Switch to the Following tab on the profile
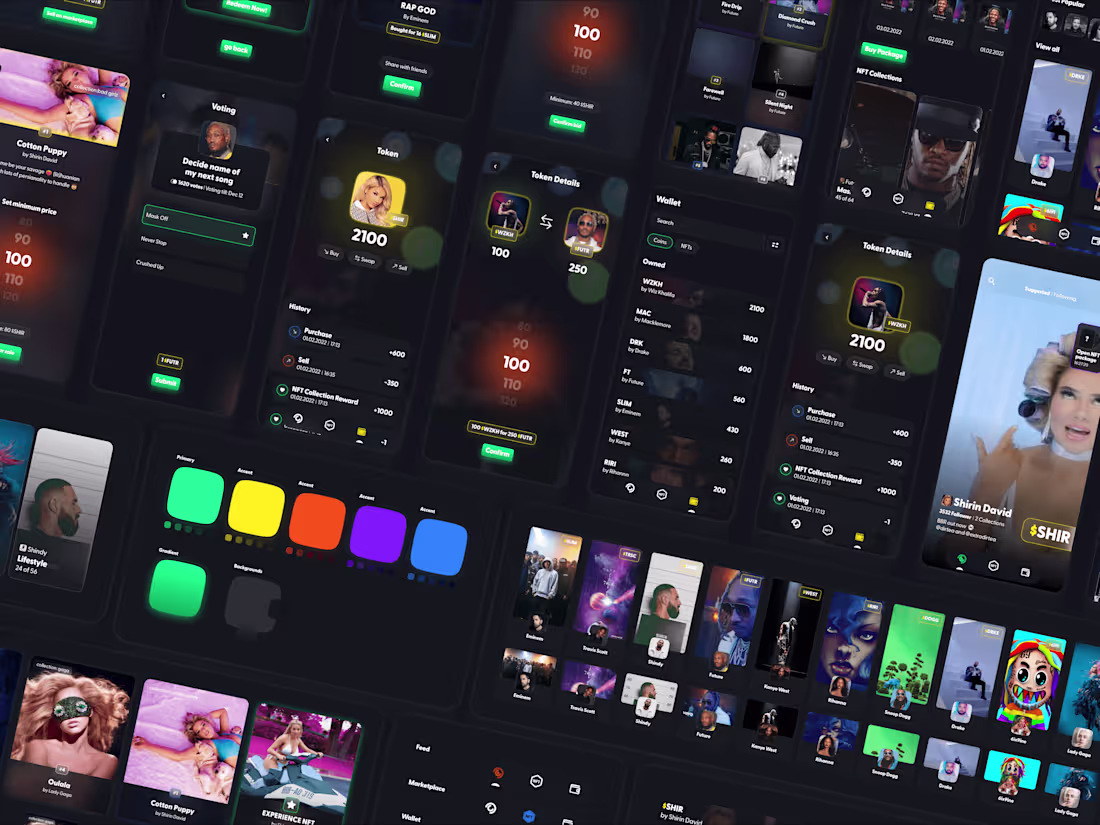The image size is (1100, 825). pos(1065,296)
